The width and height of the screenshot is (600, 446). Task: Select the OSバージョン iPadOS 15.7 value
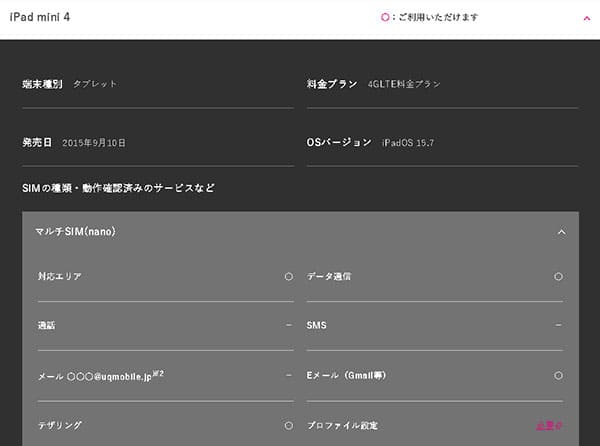pyautogui.click(x=408, y=143)
